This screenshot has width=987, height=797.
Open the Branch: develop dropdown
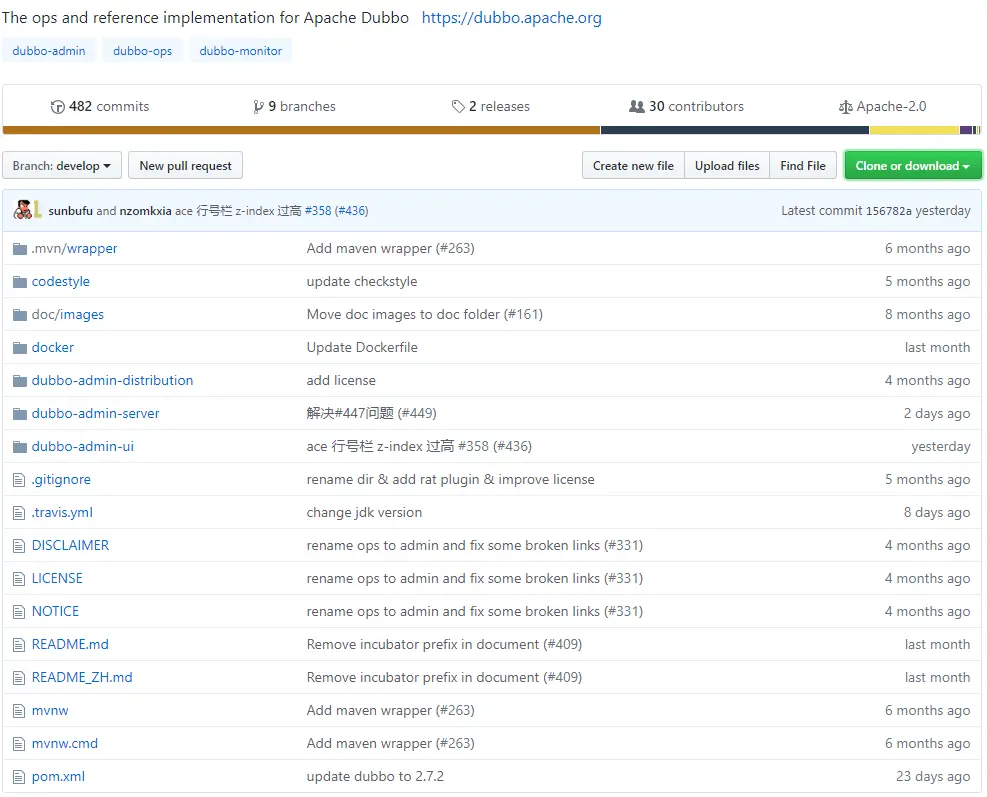[x=62, y=166]
